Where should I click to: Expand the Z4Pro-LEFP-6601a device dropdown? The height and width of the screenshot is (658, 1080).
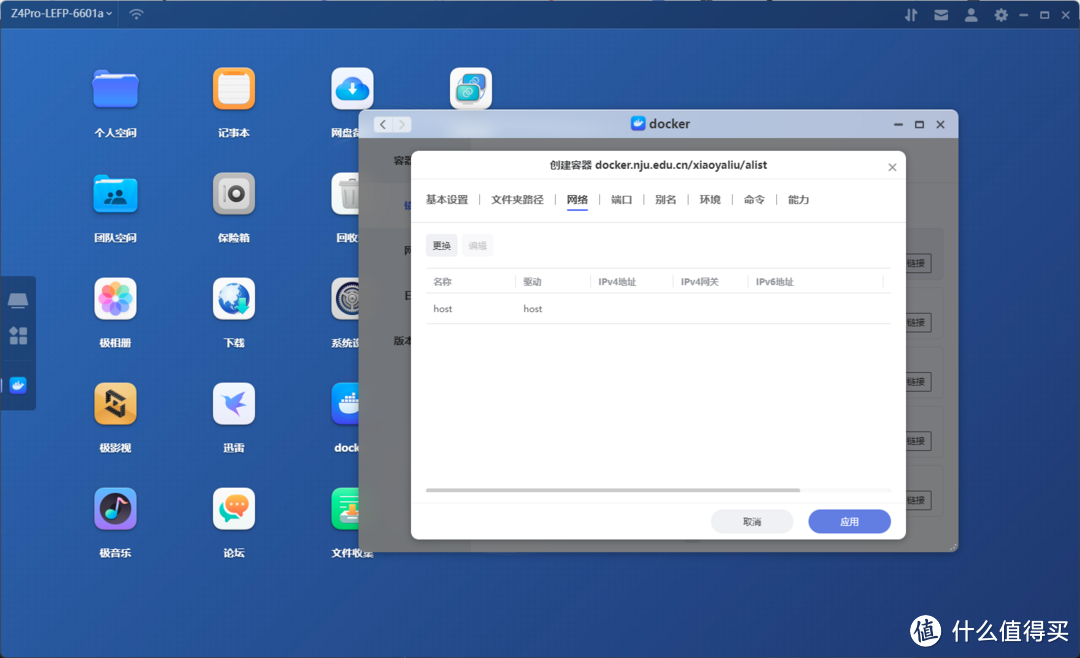click(x=61, y=13)
